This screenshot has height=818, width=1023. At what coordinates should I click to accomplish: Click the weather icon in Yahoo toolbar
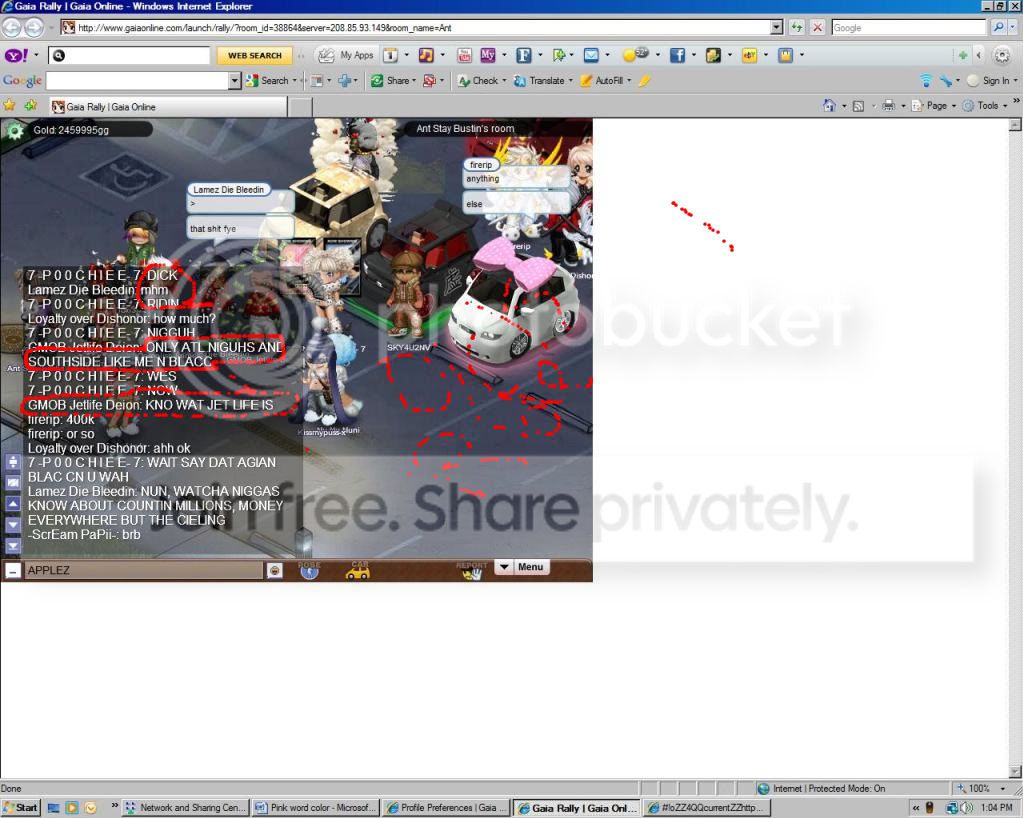point(635,55)
